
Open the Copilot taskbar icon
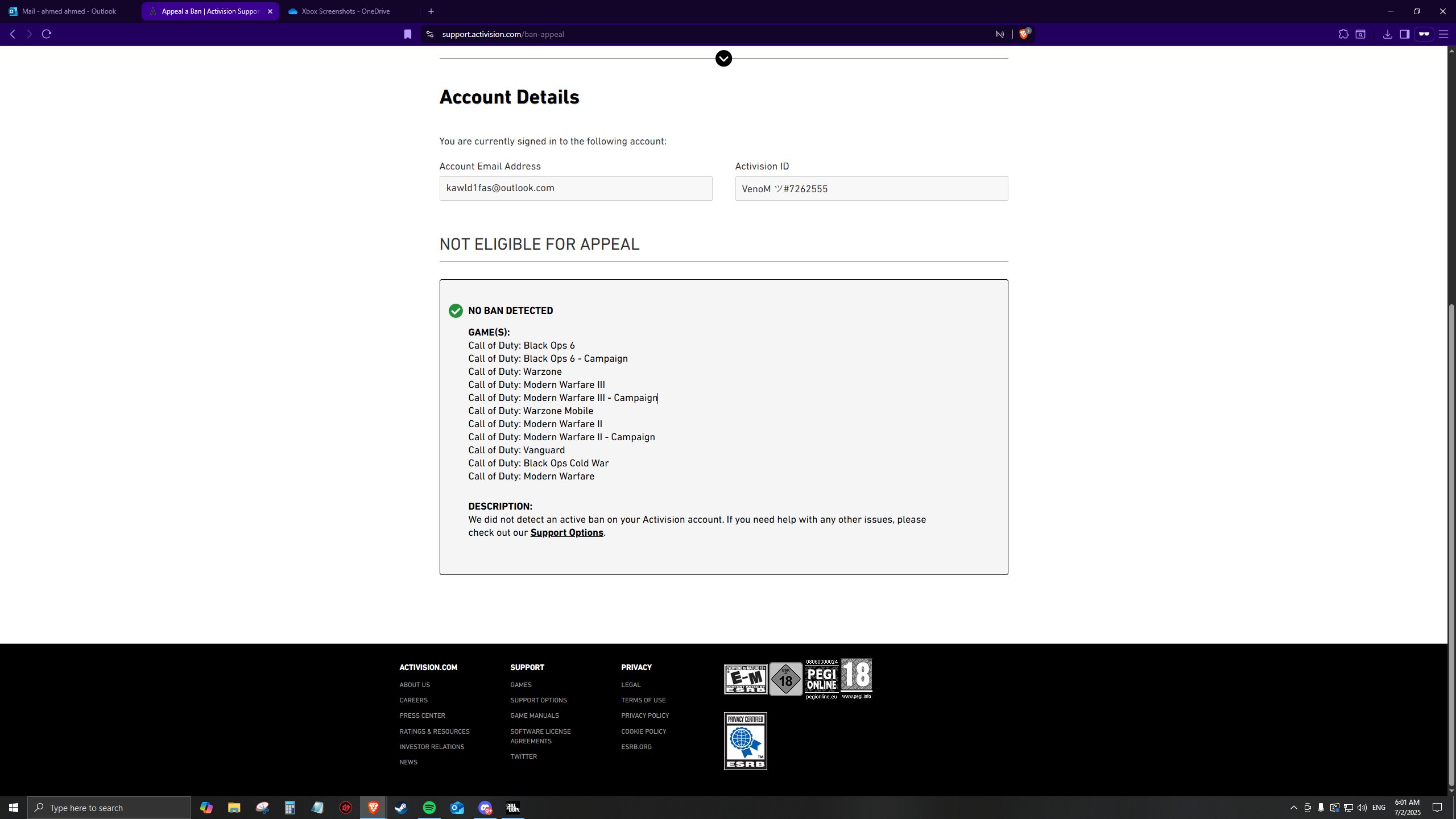click(x=206, y=808)
